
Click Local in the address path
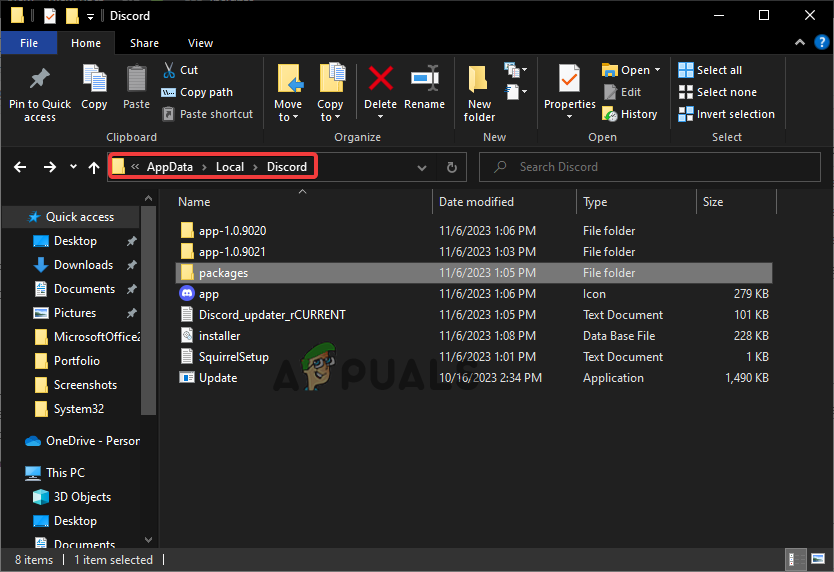(x=230, y=167)
